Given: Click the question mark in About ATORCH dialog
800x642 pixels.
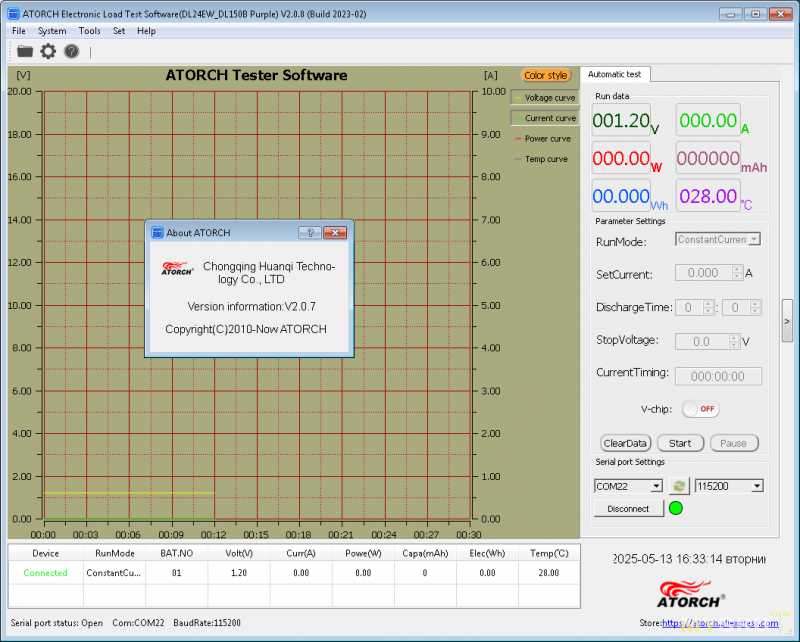Looking at the screenshot, I should (x=310, y=233).
